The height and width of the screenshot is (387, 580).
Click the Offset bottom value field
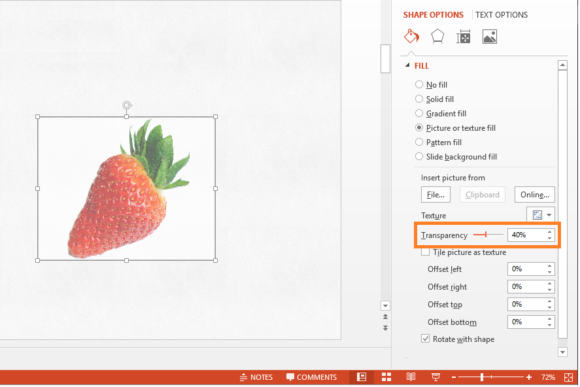tap(526, 322)
